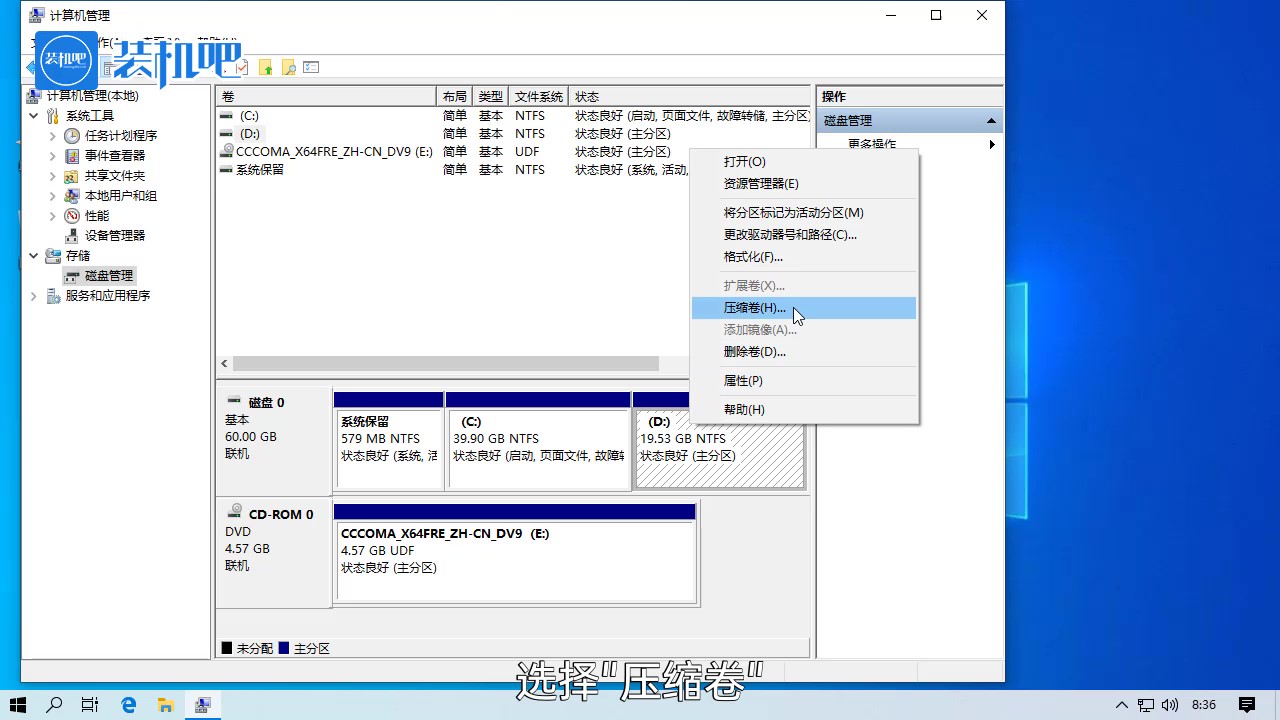
Task: Click the magnifier search toolbar icon
Action: tap(288, 67)
